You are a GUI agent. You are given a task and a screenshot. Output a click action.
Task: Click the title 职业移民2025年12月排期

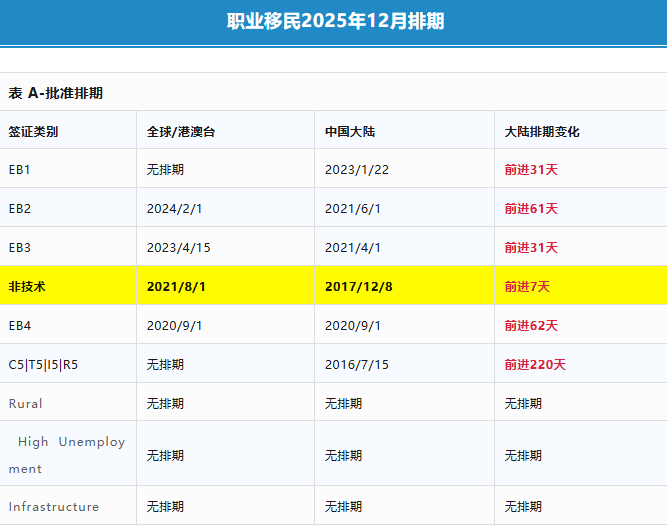pyautogui.click(x=335, y=21)
